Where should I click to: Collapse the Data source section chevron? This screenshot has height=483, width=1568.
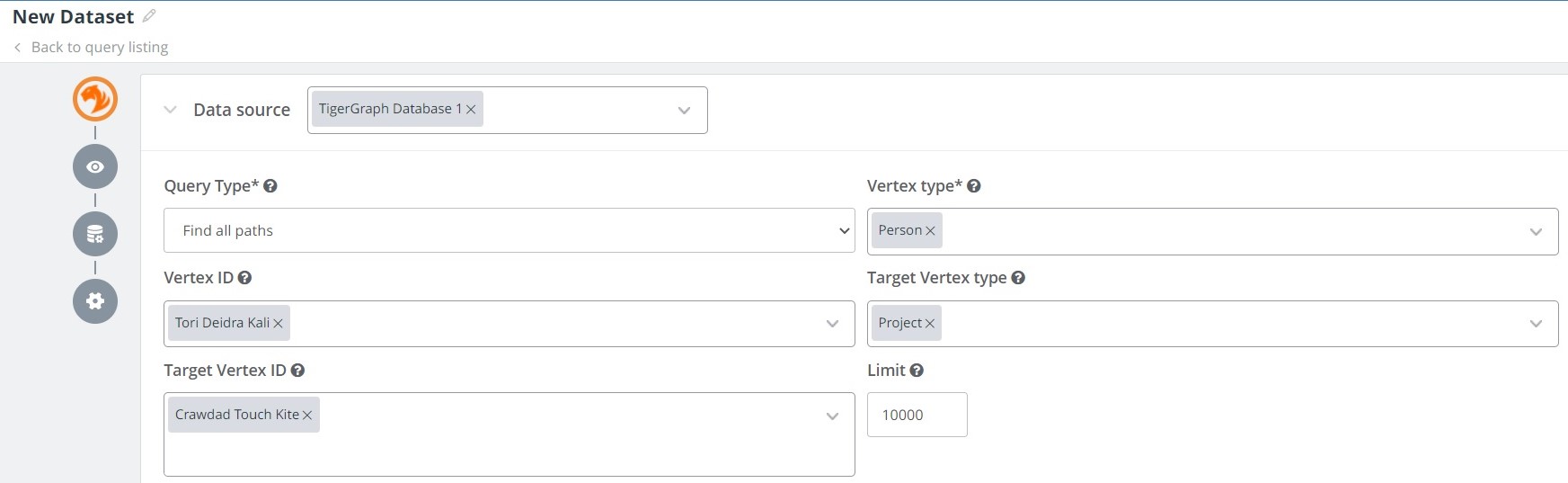tap(170, 110)
